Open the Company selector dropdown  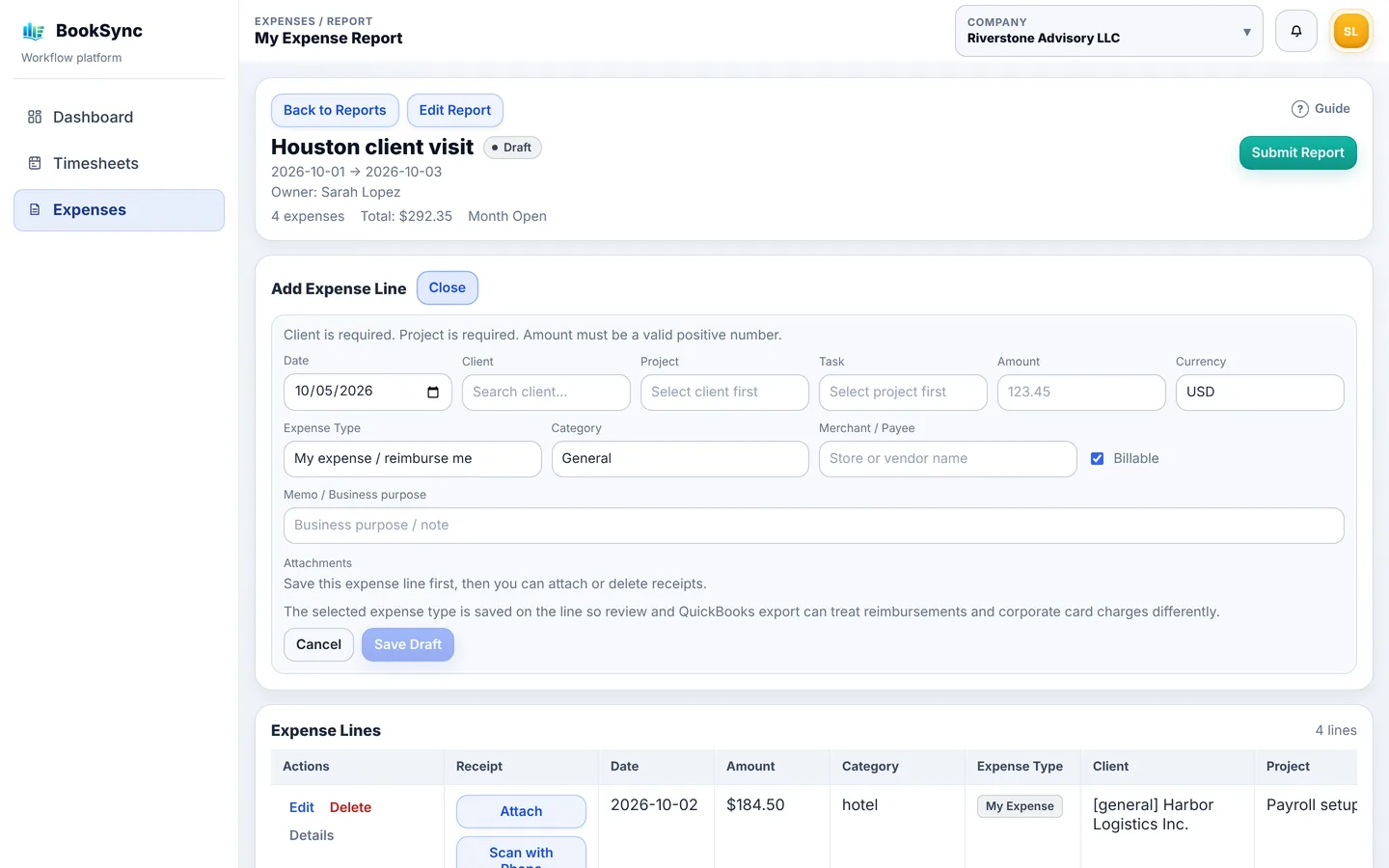(1108, 31)
